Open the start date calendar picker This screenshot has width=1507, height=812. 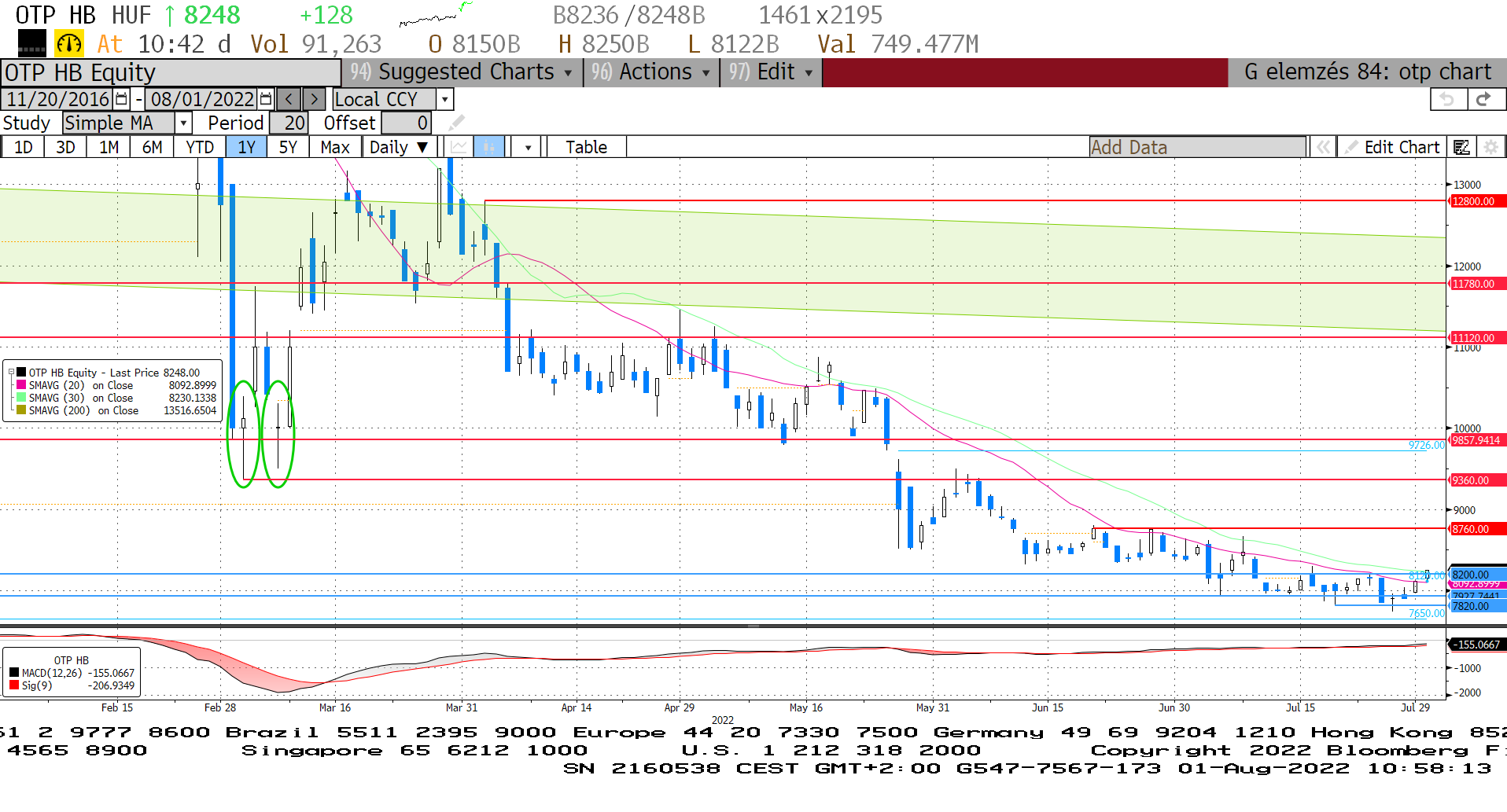pyautogui.click(x=121, y=99)
